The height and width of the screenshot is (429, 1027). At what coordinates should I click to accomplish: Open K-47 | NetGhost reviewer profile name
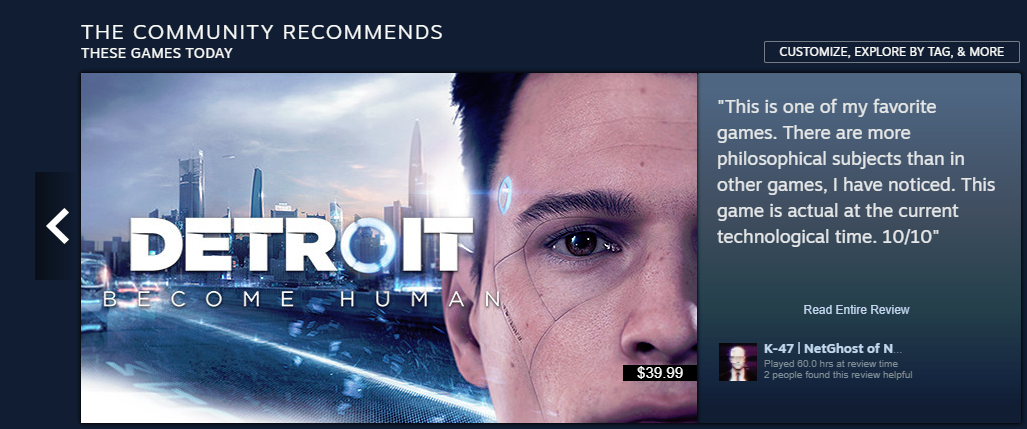click(832, 348)
